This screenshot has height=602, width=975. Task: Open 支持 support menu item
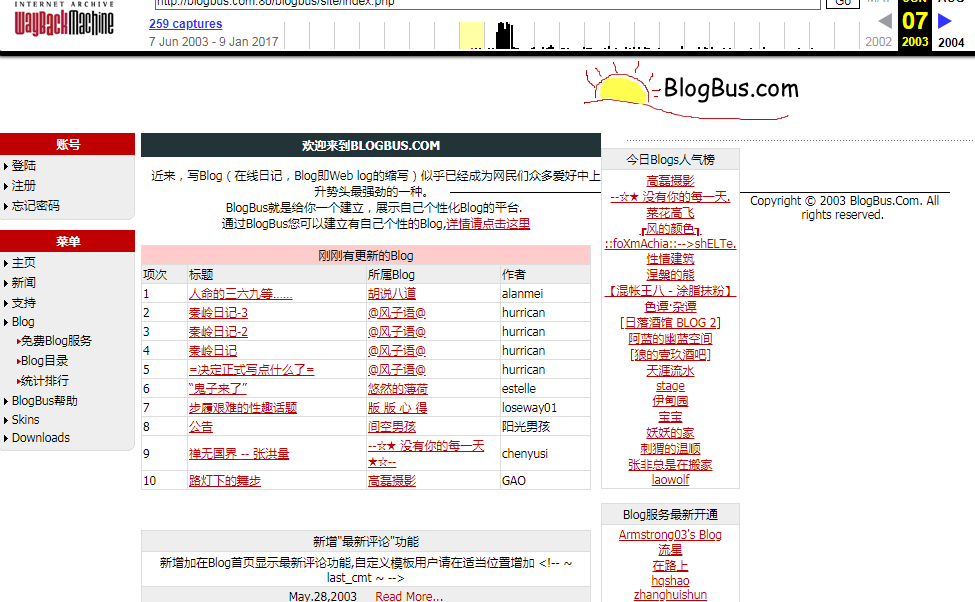[x=24, y=303]
